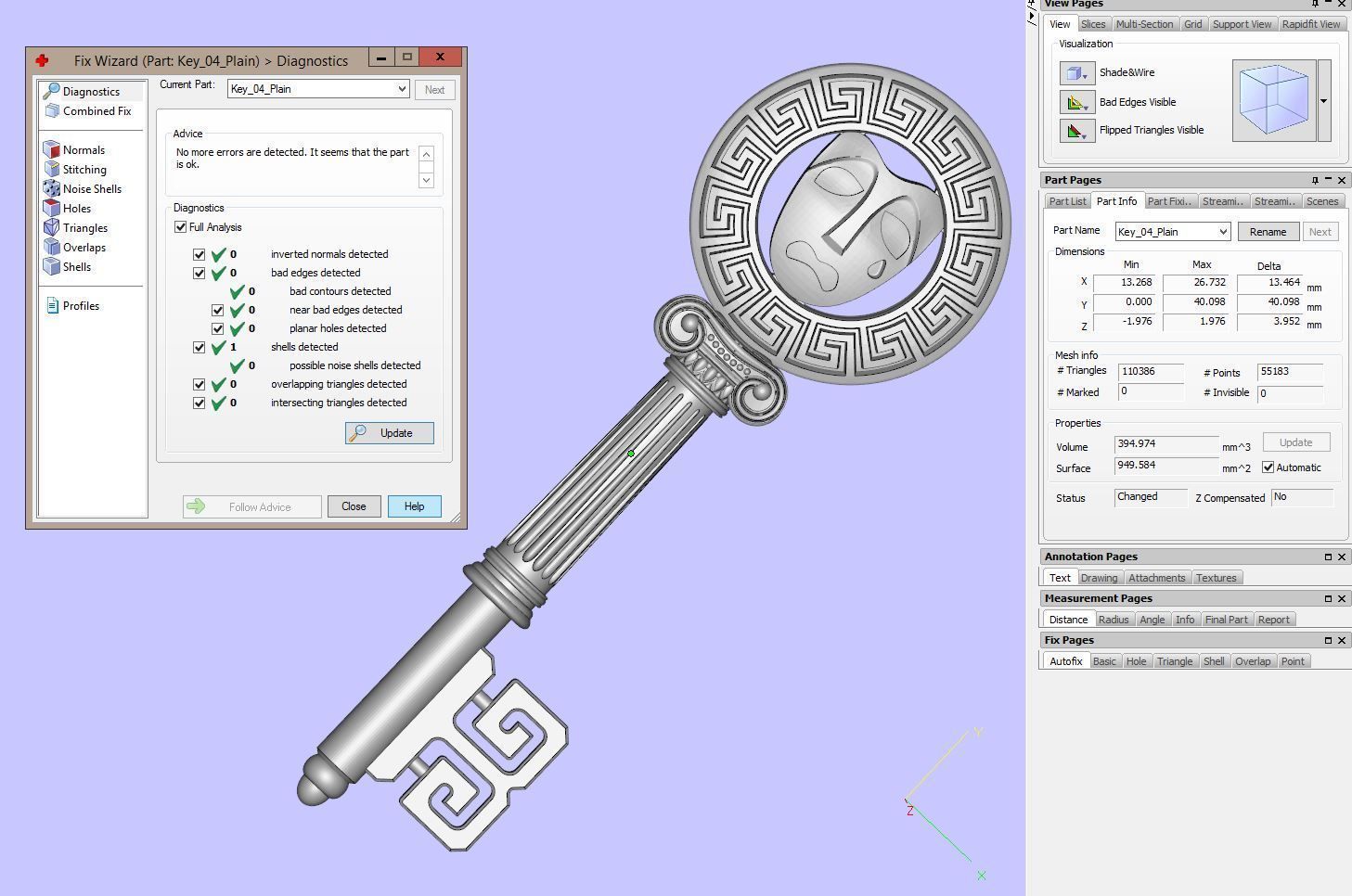The image size is (1352, 896).
Task: Switch to the Multi-Section tab
Action: click(x=1143, y=24)
